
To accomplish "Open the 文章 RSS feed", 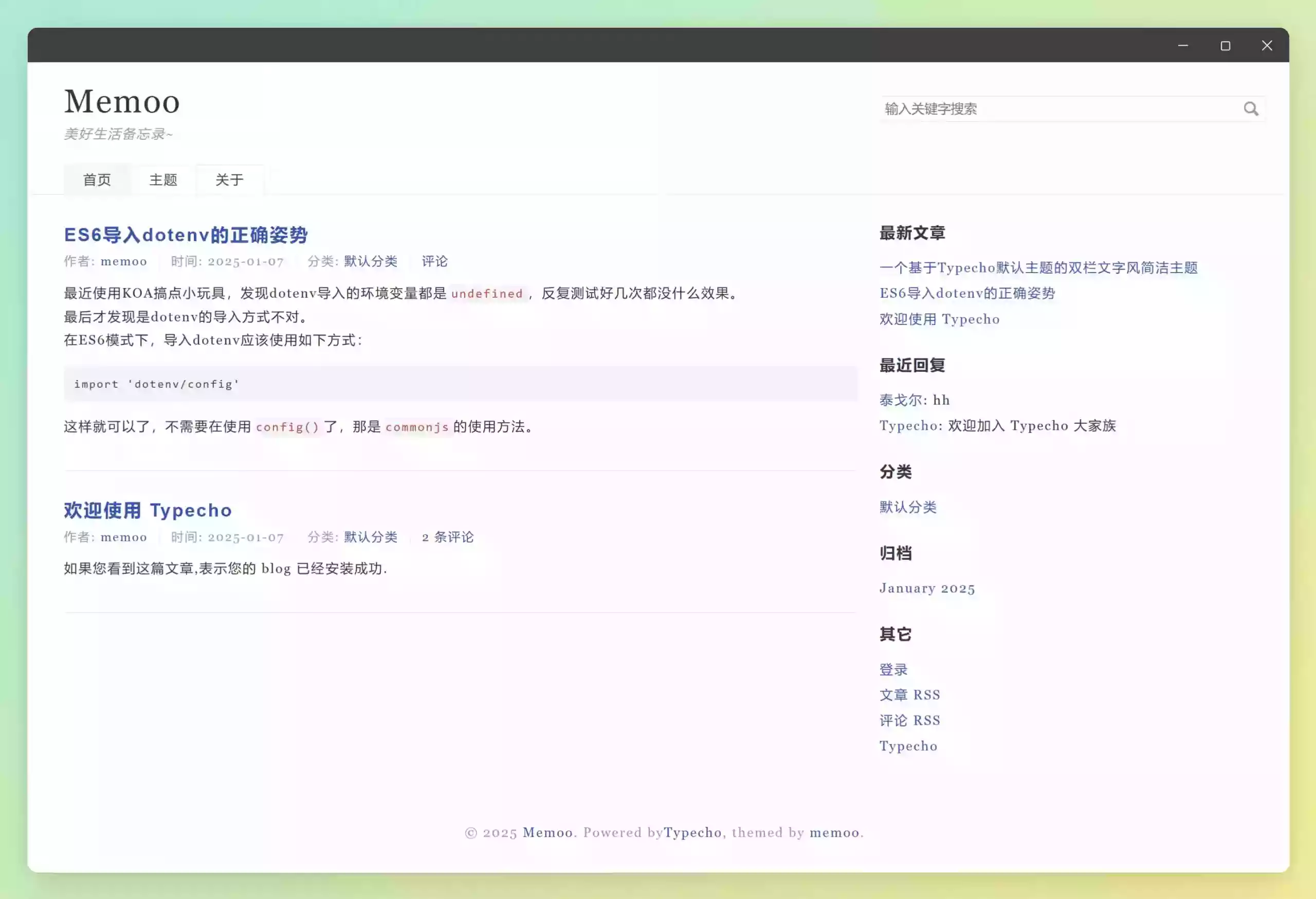I will tap(909, 694).
